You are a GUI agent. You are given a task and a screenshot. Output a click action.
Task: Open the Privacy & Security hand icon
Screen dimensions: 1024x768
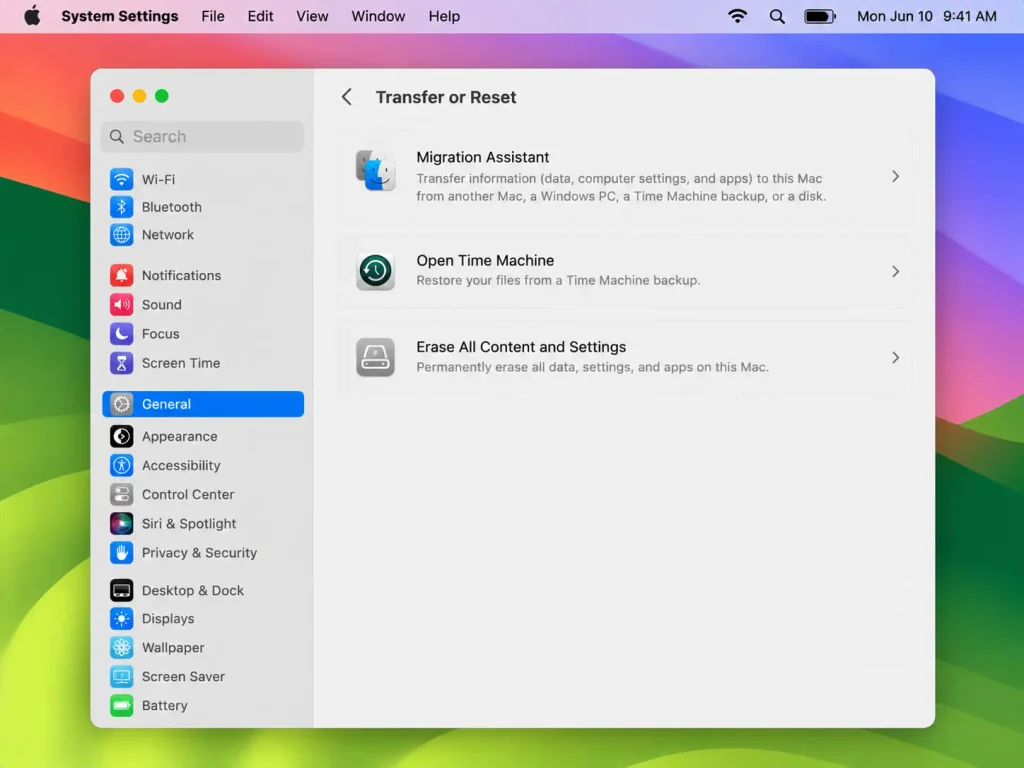pos(121,553)
